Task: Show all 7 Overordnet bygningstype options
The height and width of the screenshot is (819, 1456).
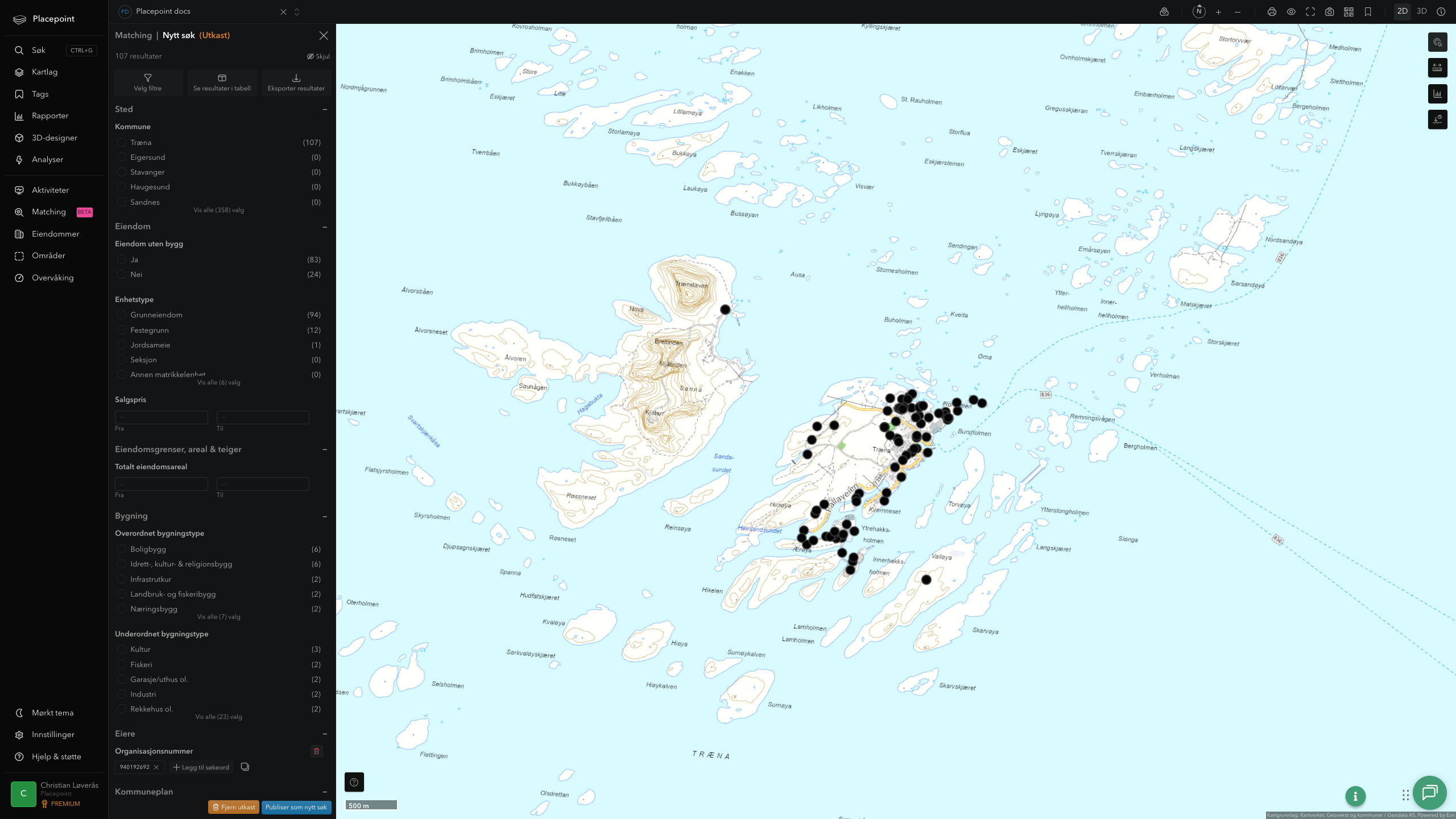Action: pos(219,617)
